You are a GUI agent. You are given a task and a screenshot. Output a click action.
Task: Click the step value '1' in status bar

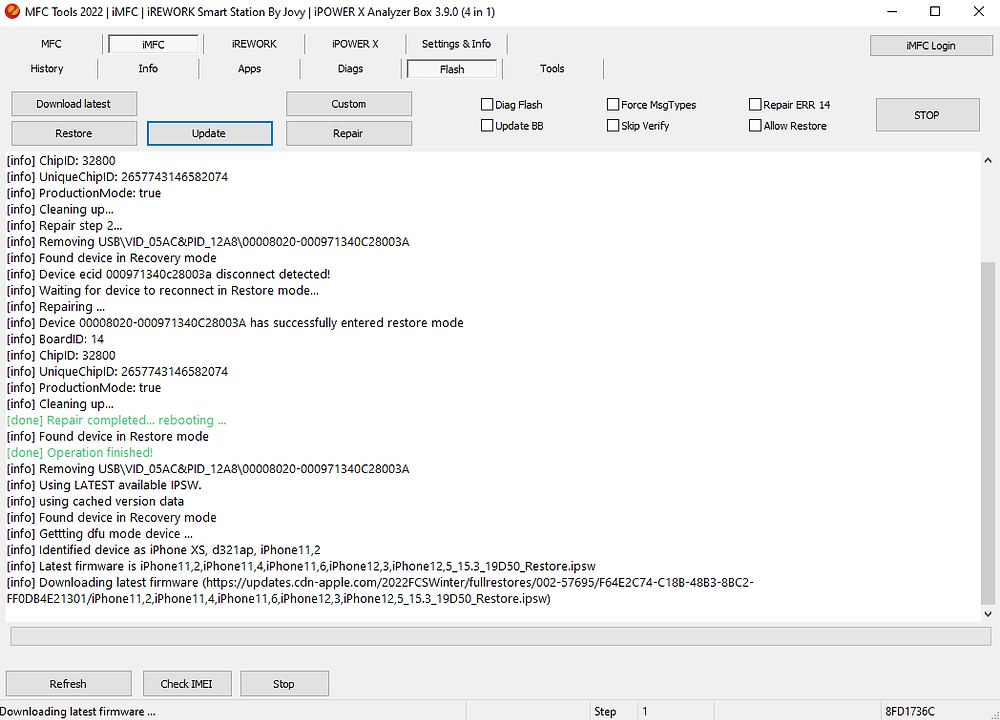(x=645, y=712)
